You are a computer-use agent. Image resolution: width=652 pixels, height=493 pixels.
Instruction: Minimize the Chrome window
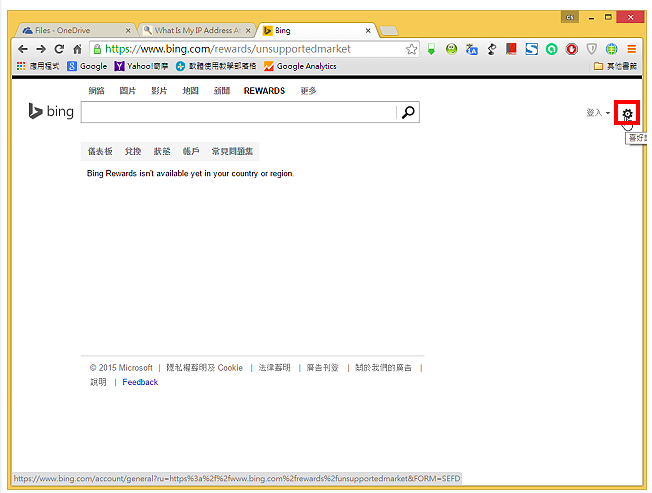591,17
